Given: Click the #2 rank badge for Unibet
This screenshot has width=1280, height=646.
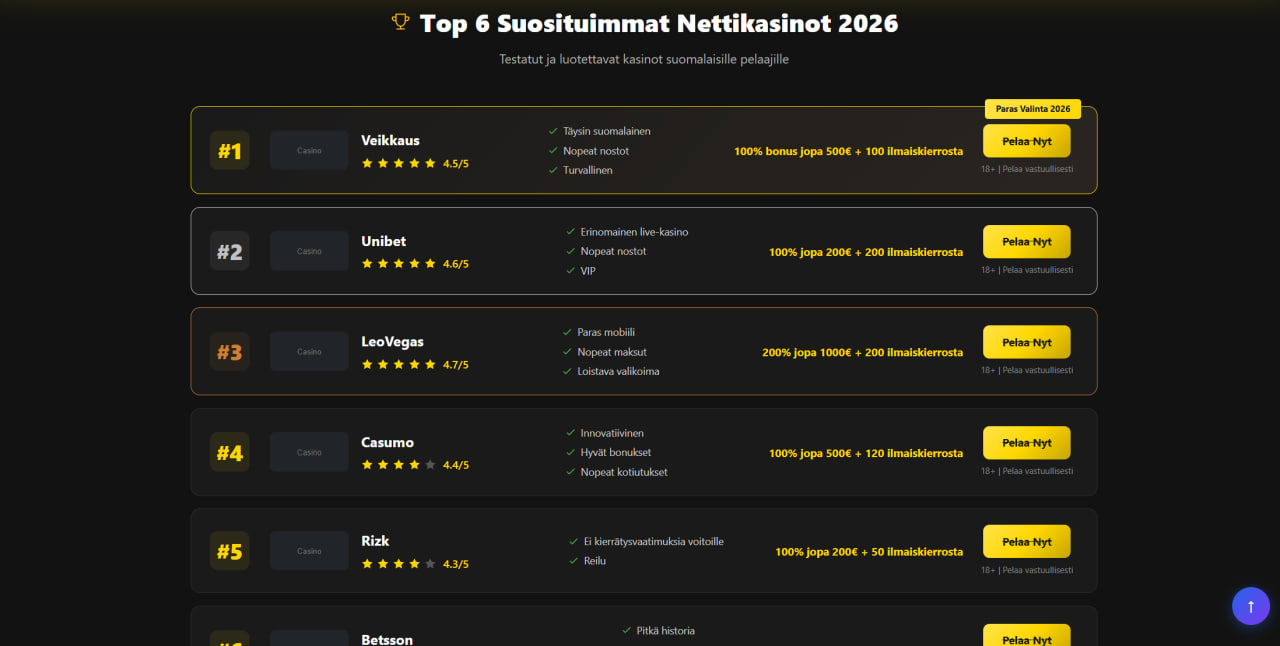Looking at the screenshot, I should tap(230, 251).
